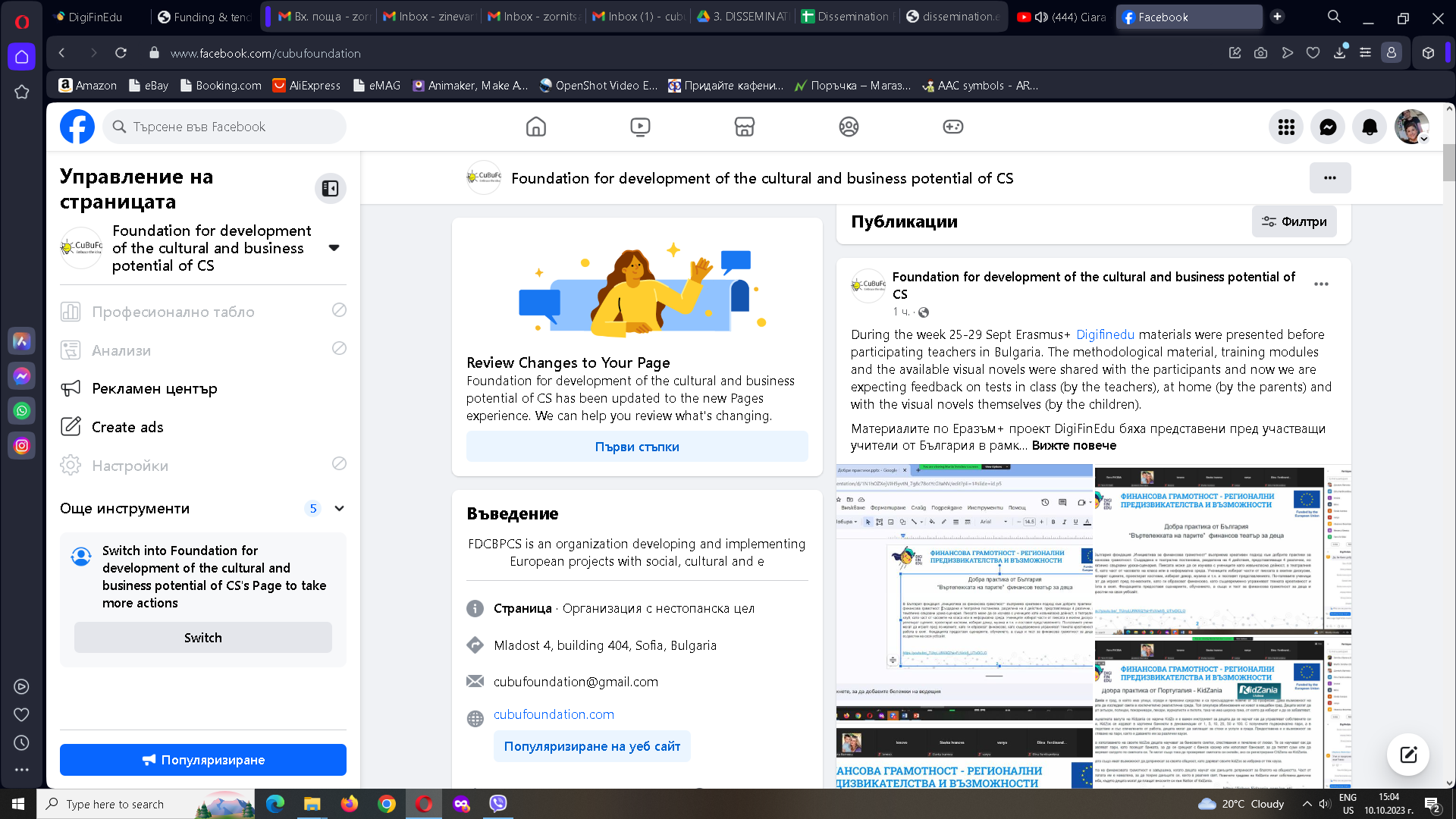Open the Groups icon in top navigation
Viewport: 1456px width, 819px height.
[849, 127]
